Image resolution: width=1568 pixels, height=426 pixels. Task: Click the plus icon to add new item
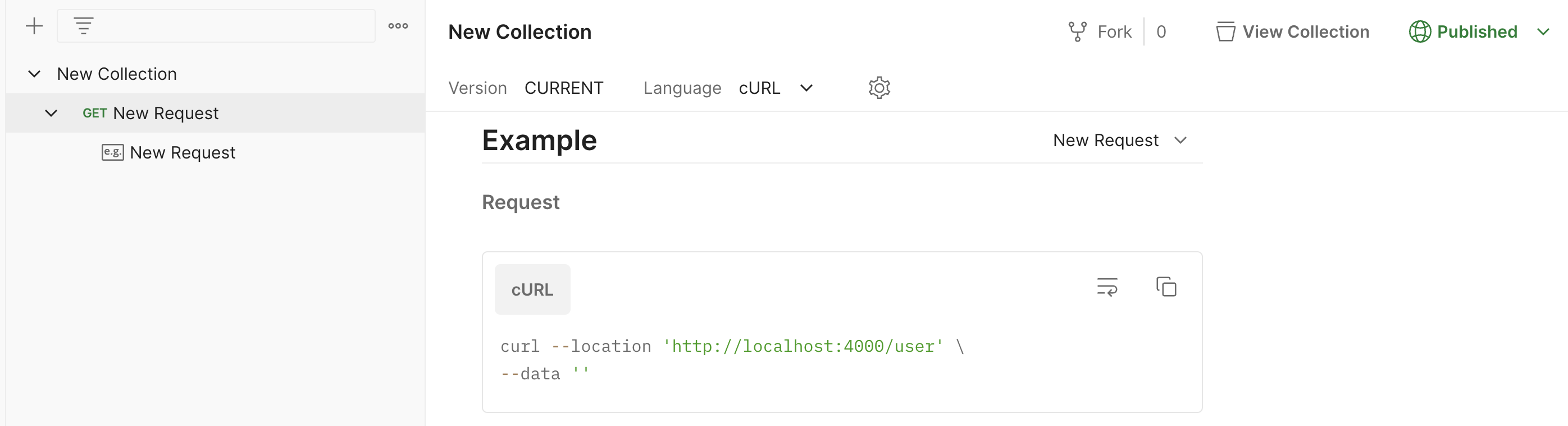pos(34,26)
